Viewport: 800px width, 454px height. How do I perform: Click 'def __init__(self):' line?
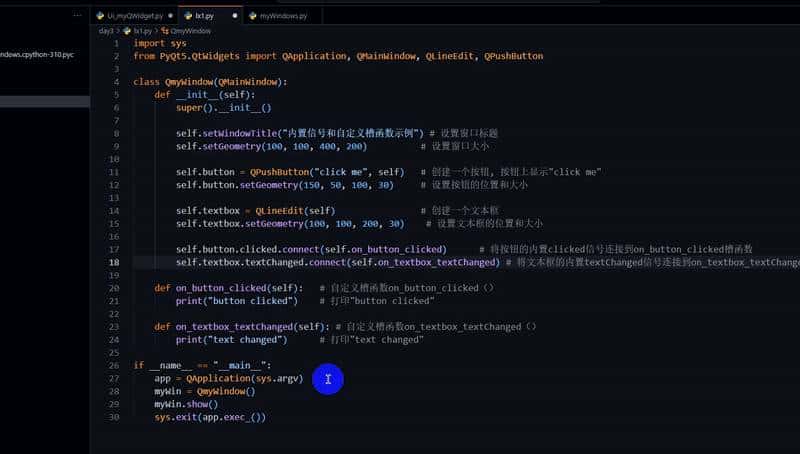[205, 95]
